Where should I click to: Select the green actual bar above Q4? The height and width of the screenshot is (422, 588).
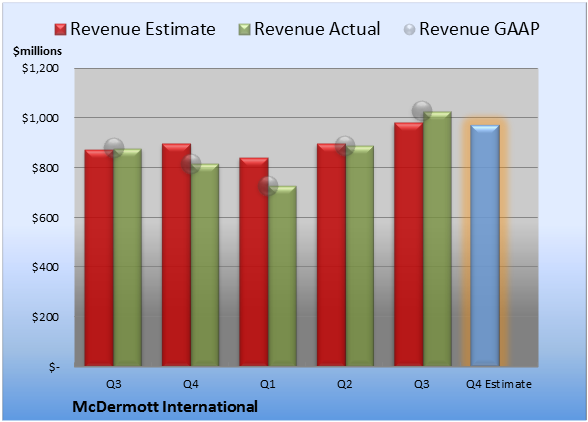[205, 265]
